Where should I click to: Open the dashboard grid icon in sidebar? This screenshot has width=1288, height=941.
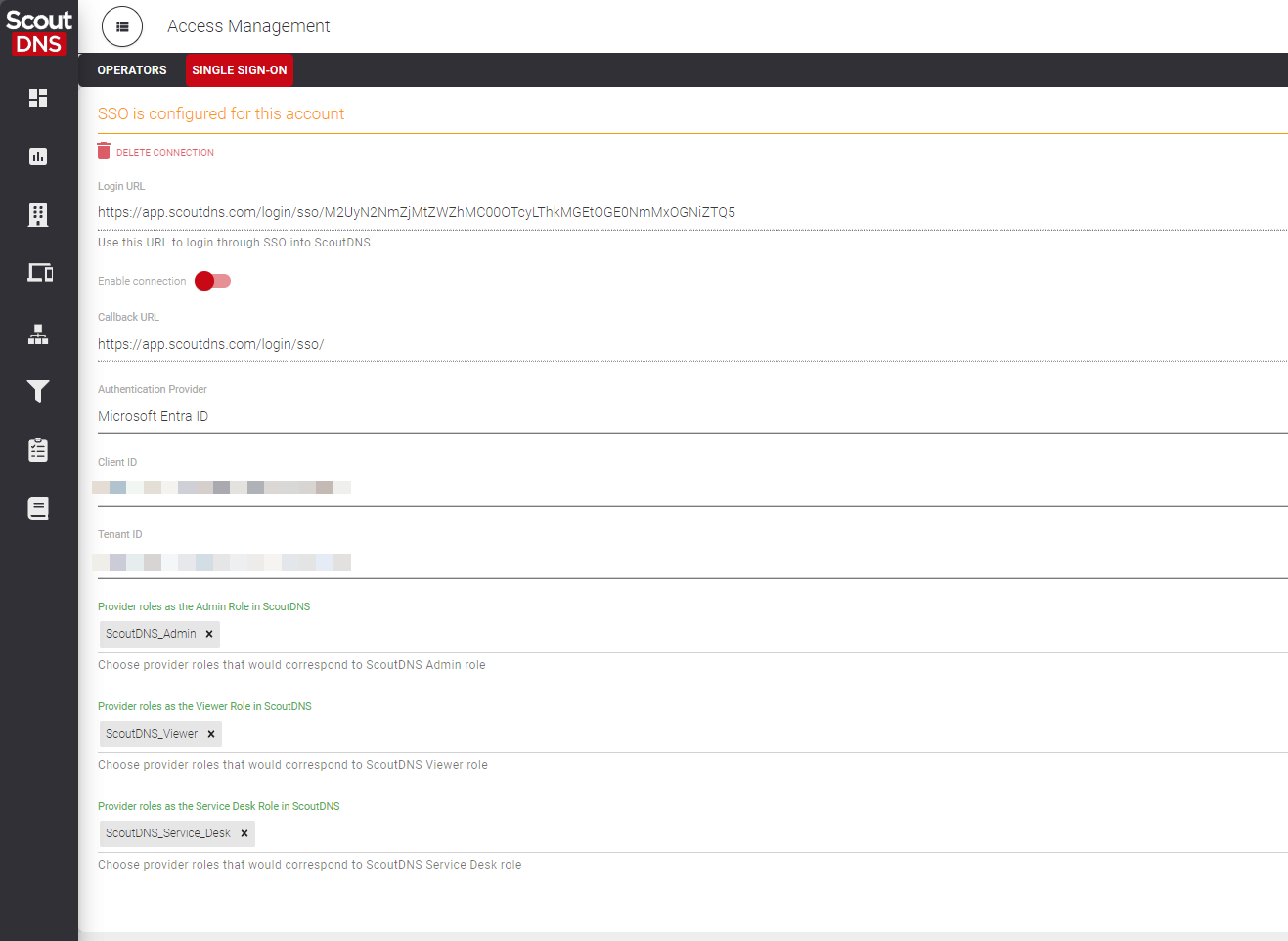click(38, 98)
